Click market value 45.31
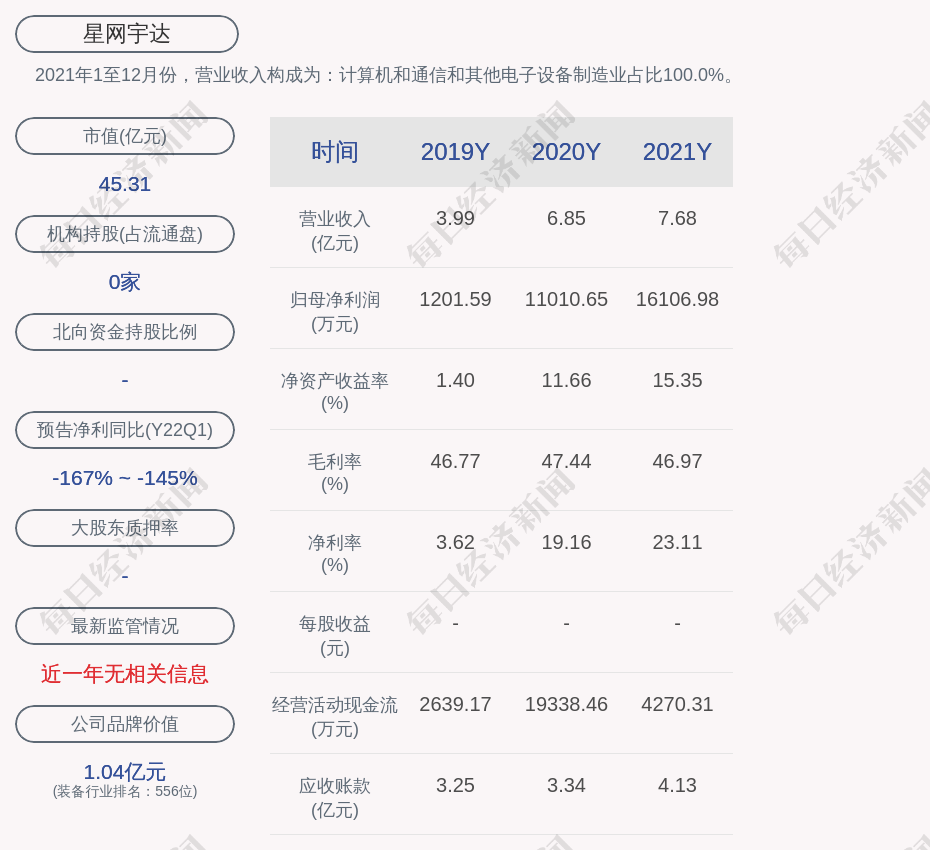 pyautogui.click(x=125, y=184)
